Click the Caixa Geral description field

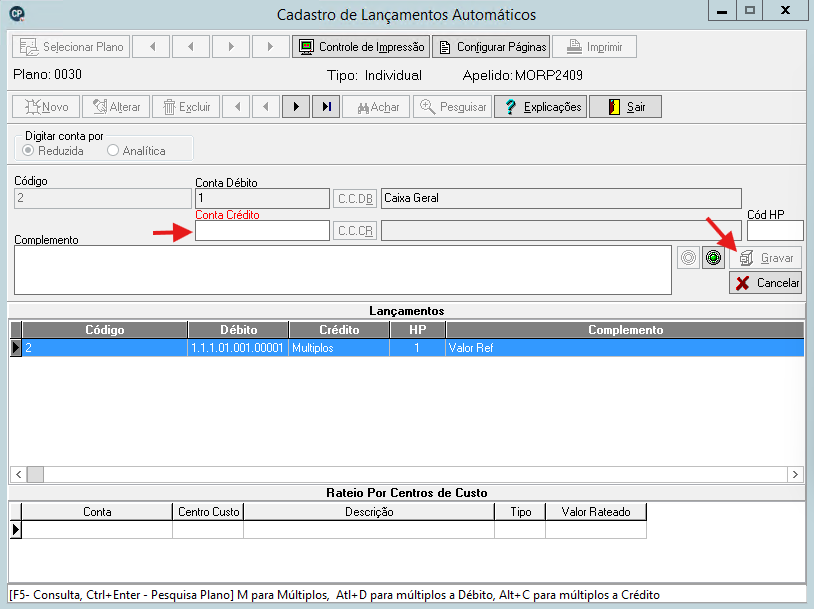pyautogui.click(x=561, y=198)
